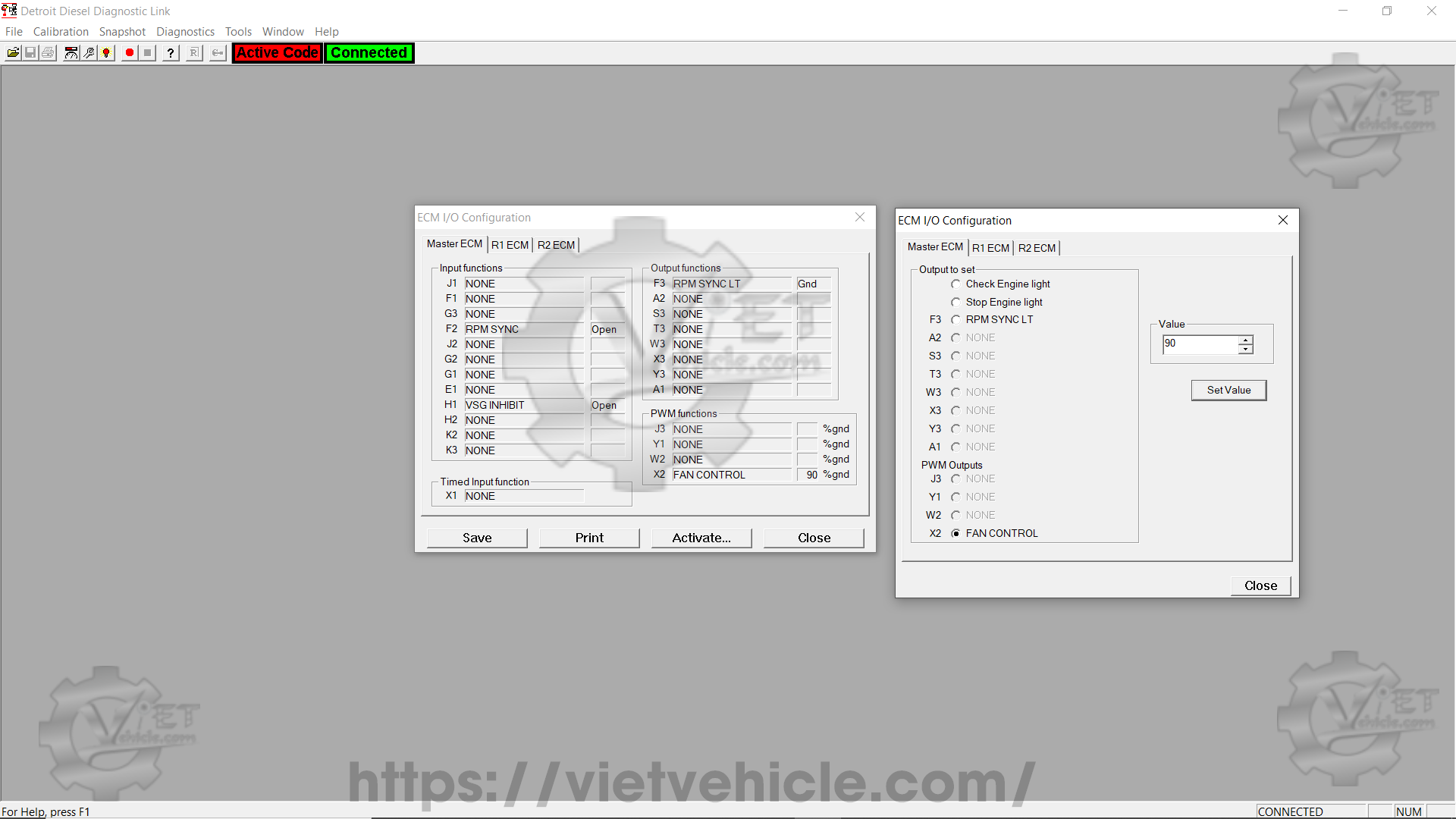
Task: Click the wrench maintenance toolbar icon
Action: [x=89, y=52]
